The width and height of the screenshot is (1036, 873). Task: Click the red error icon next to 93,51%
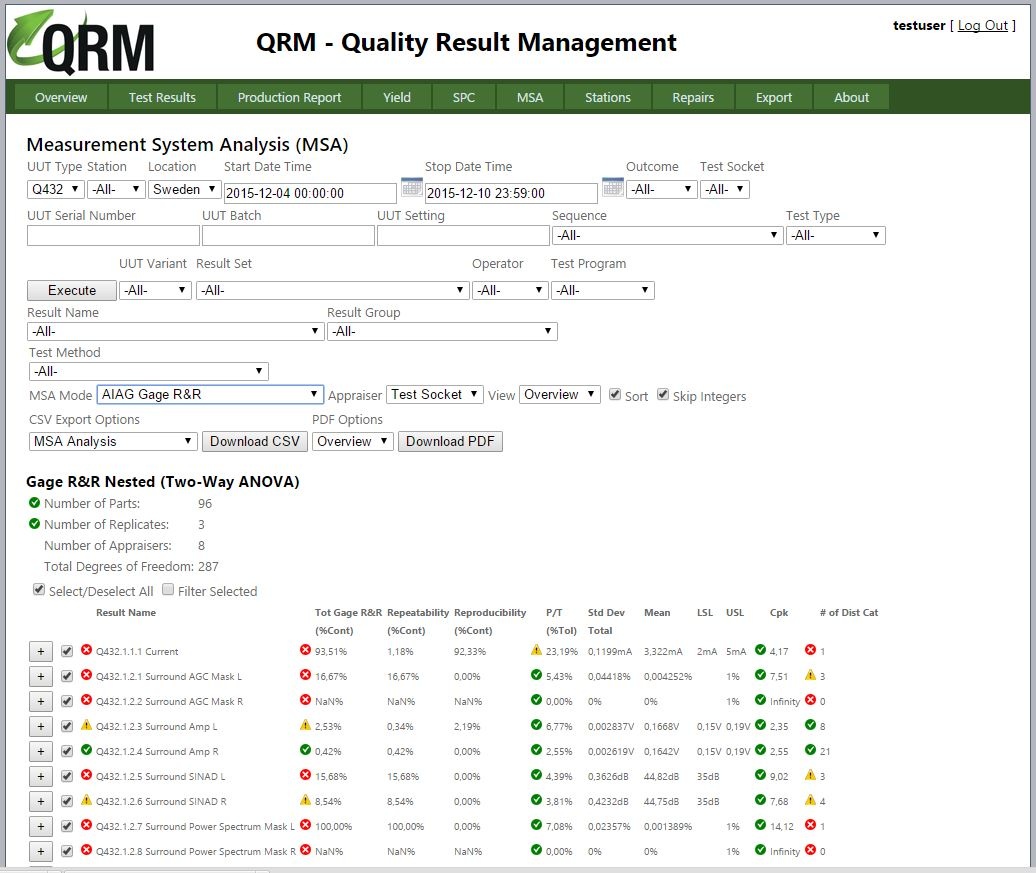305,650
